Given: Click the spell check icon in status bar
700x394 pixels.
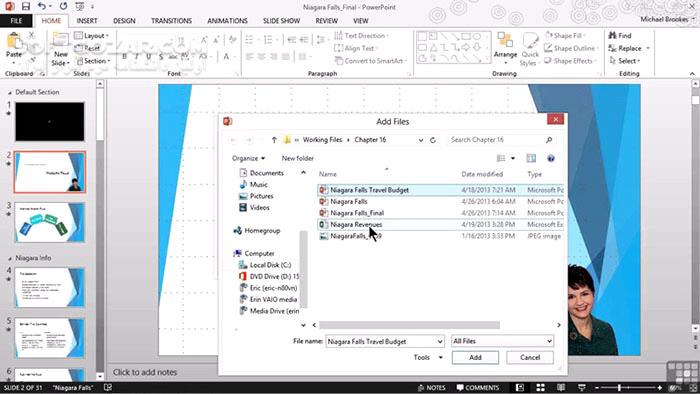Looking at the screenshot, I should (108, 387).
